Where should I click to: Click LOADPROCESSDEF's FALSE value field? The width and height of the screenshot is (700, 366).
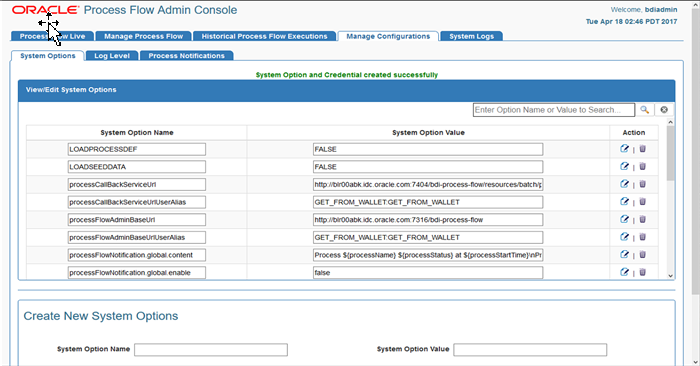coord(428,149)
